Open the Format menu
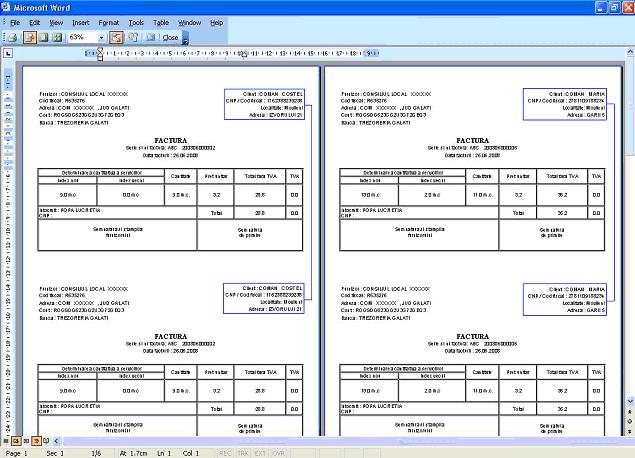The width and height of the screenshot is (635, 458). click(x=109, y=21)
